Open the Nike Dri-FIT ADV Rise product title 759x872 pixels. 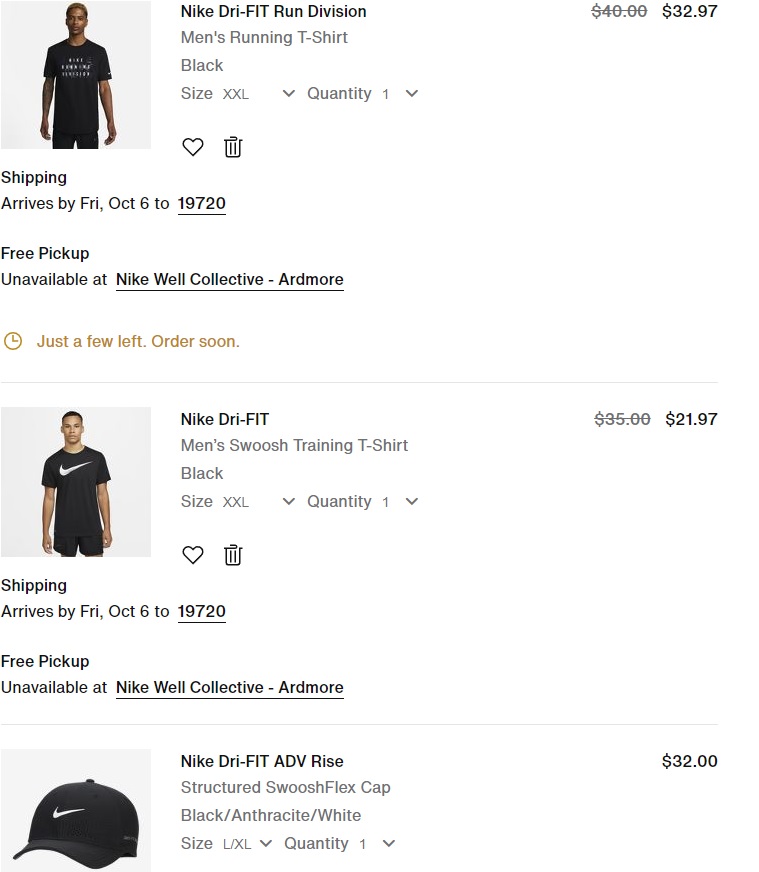262,762
